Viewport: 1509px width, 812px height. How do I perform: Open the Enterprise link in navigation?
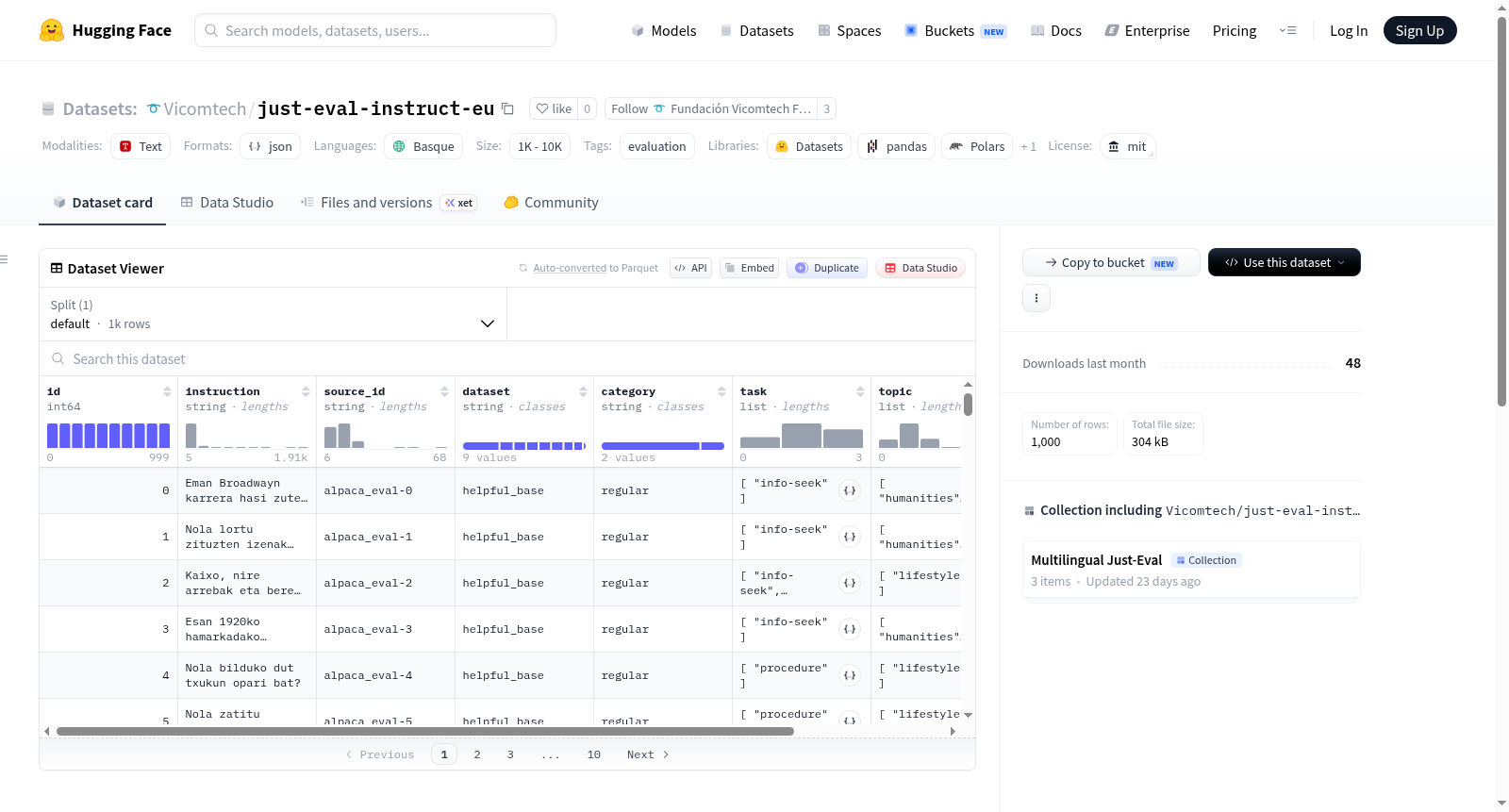(1147, 31)
